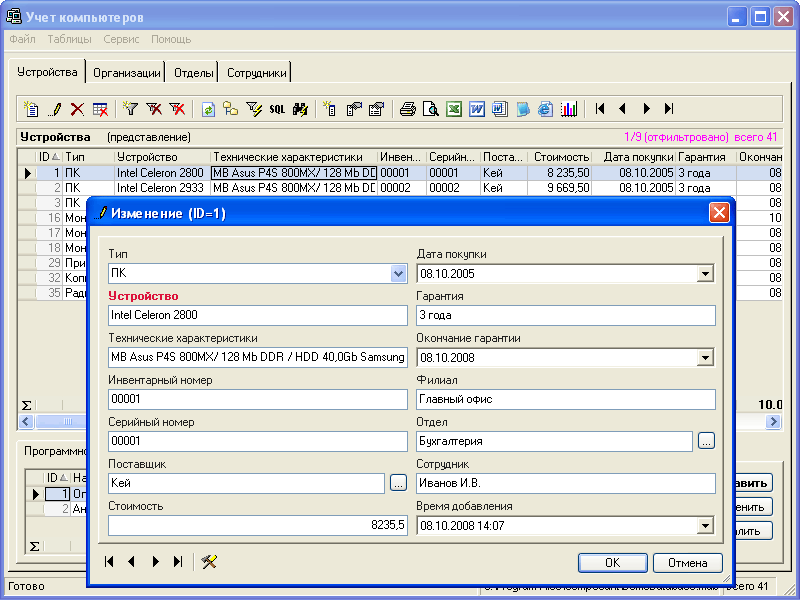This screenshot has height=600, width=800.
Task: Click the printer icon in toolbar
Action: (x=407, y=109)
